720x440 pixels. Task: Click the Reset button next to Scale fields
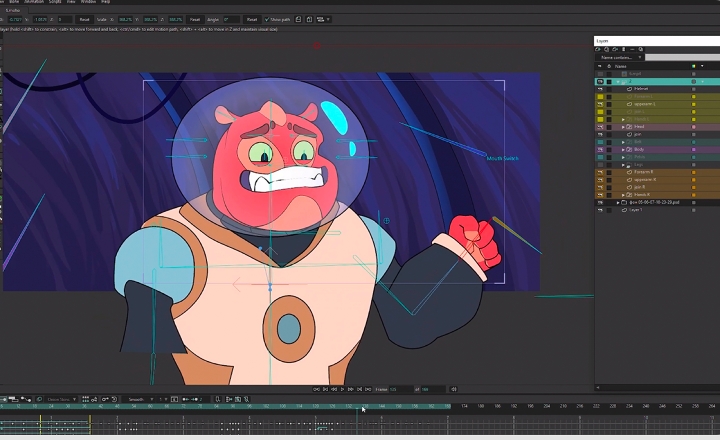click(195, 19)
